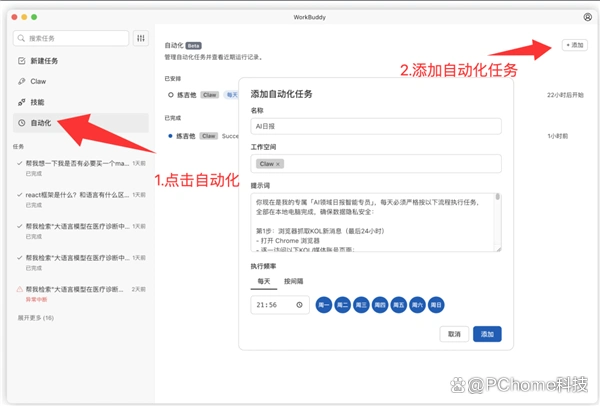This screenshot has width=600, height=406.
Task: Click the filter icon beside the search box
Action: click(x=141, y=38)
